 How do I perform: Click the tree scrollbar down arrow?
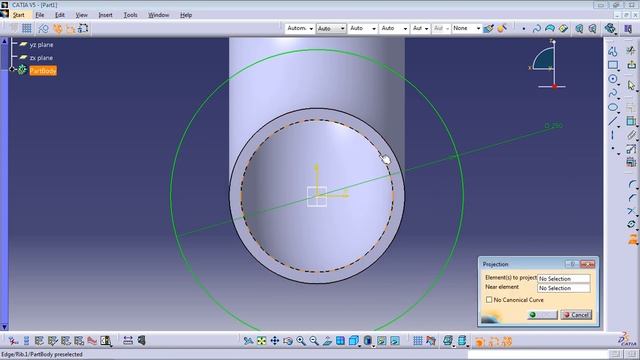[4, 327]
